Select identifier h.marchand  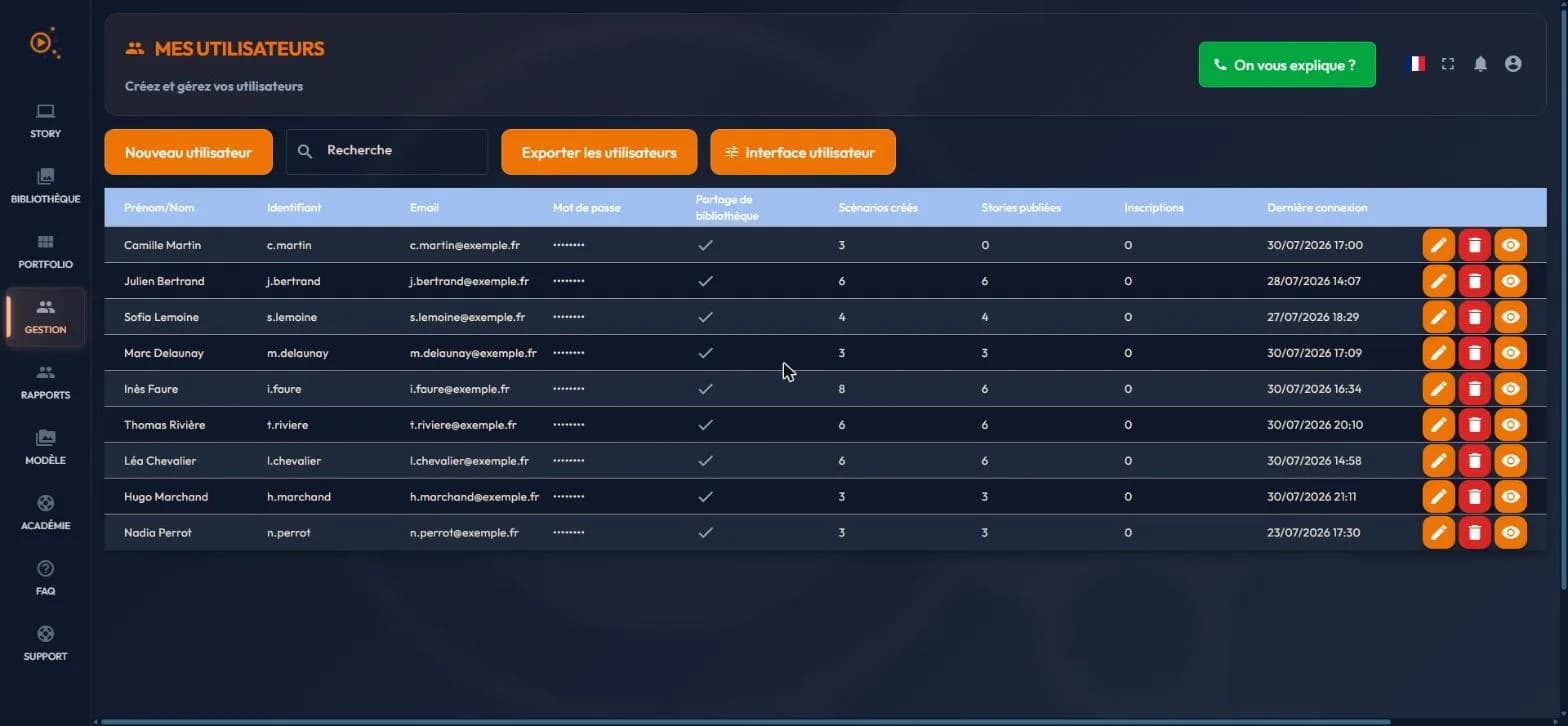coord(299,497)
